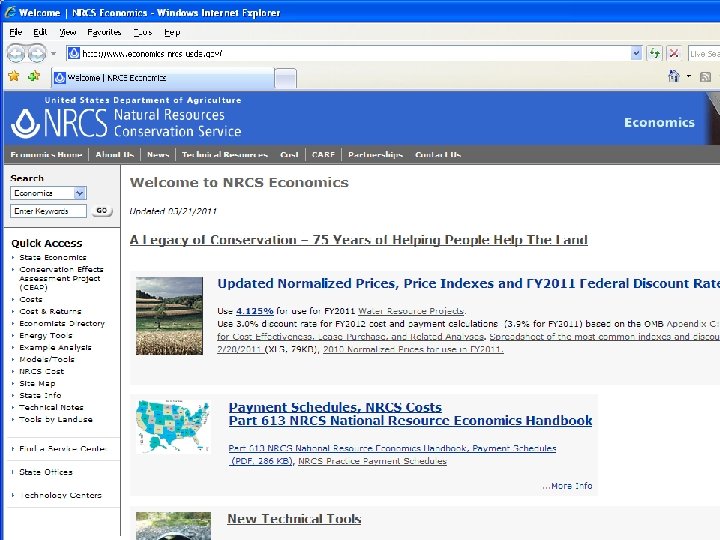Open the News nav item
This screenshot has width=720, height=540.
(x=158, y=155)
